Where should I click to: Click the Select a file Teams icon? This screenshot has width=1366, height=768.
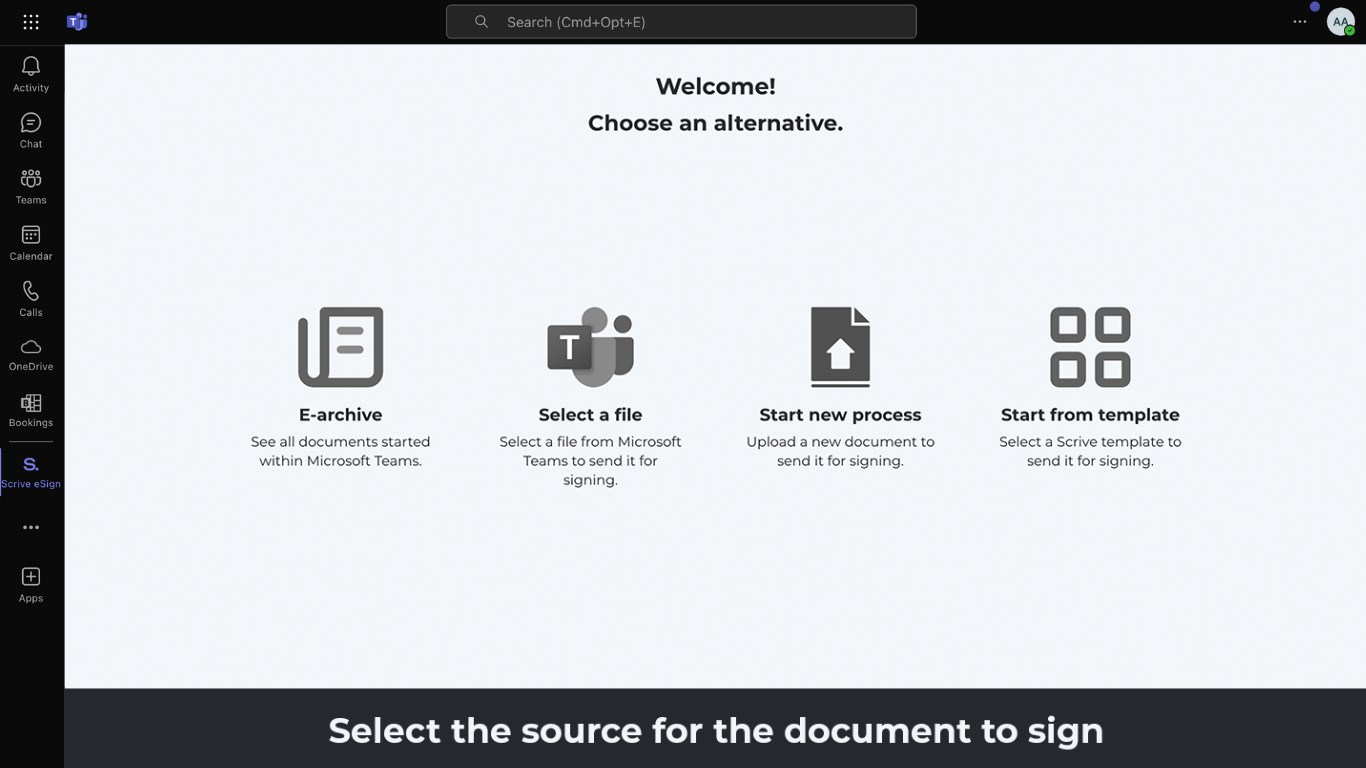point(590,347)
